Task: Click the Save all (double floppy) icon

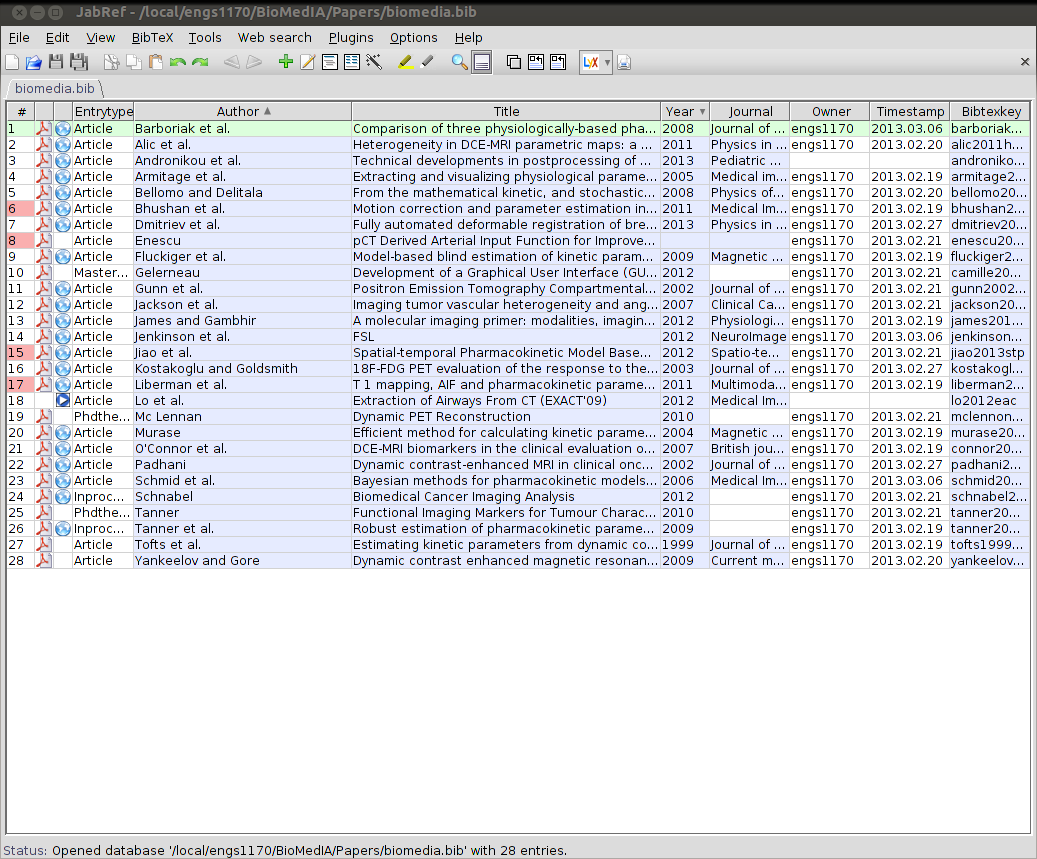Action: pos(79,62)
